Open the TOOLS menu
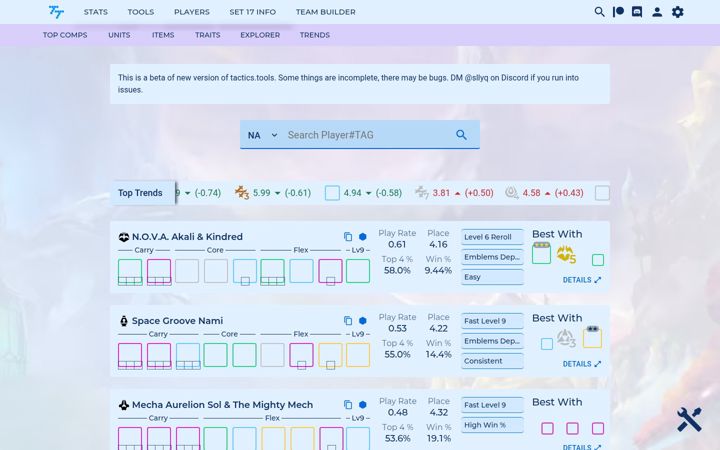The width and height of the screenshot is (720, 450). (x=141, y=12)
